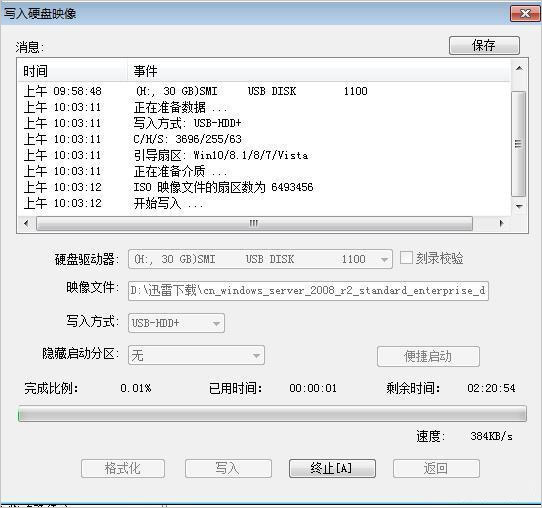Image resolution: width=542 pixels, height=508 pixels.
Task: Open the 隐藏启动分区 dropdown
Action: tap(196, 355)
